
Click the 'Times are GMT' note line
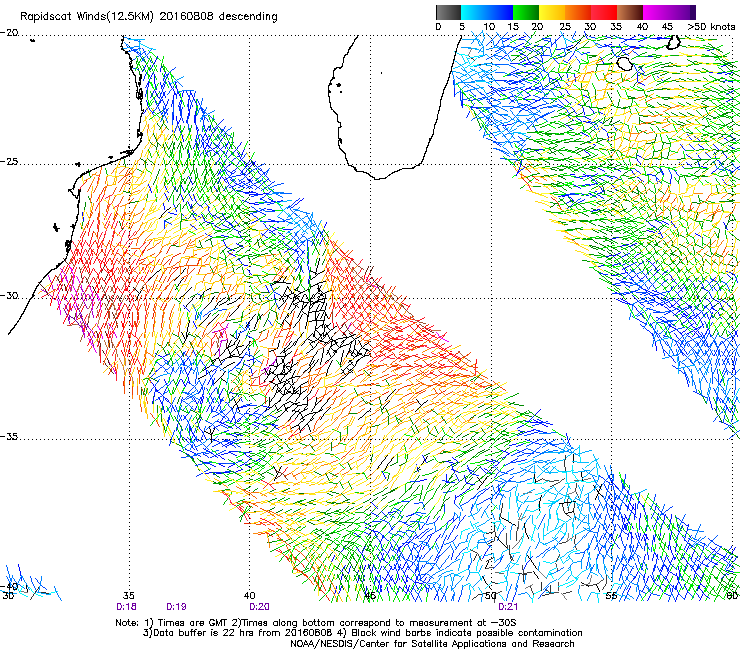tap(316, 623)
